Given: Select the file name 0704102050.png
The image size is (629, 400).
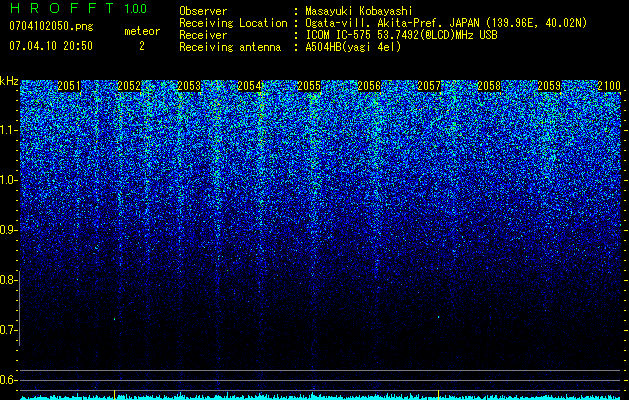Looking at the screenshot, I should click(x=51, y=26).
